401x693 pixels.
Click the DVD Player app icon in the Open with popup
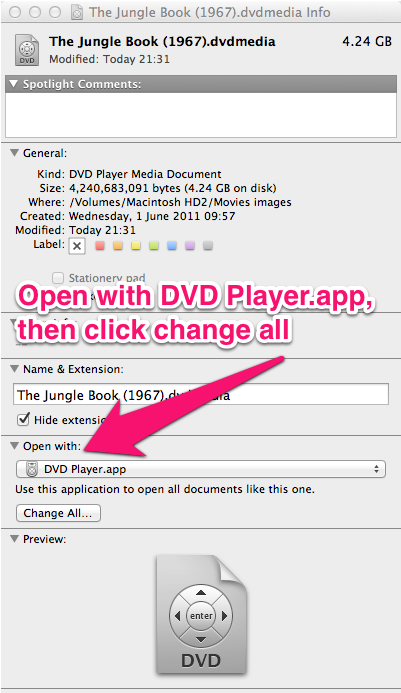(x=31, y=469)
